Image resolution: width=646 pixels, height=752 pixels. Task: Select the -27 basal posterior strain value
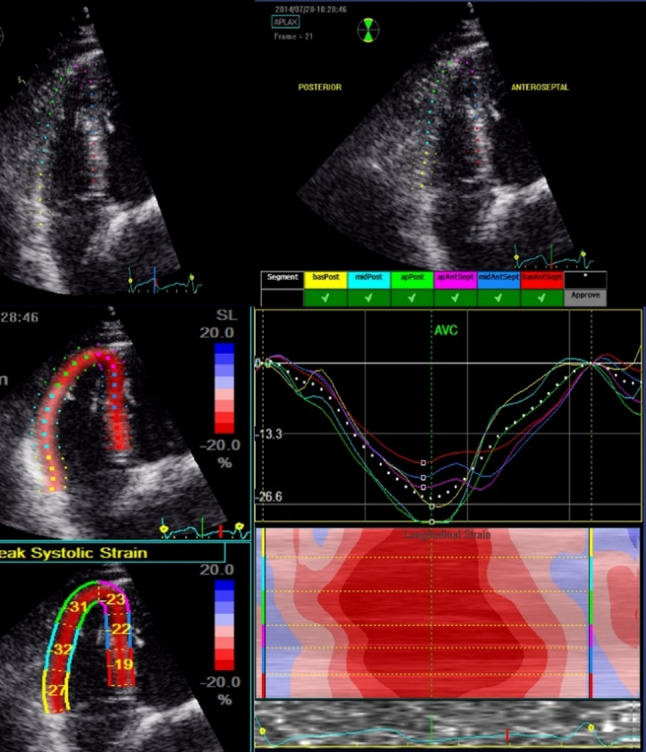coord(56,691)
